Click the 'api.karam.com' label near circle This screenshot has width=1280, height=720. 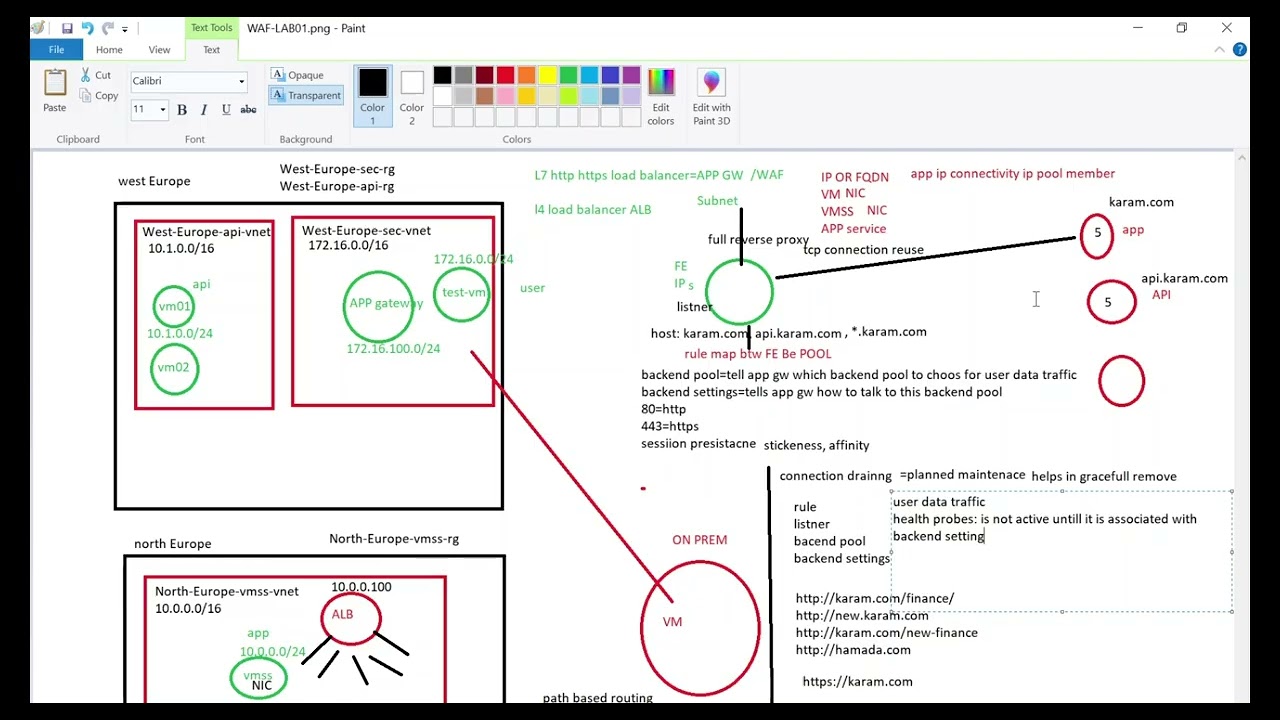point(1184,279)
